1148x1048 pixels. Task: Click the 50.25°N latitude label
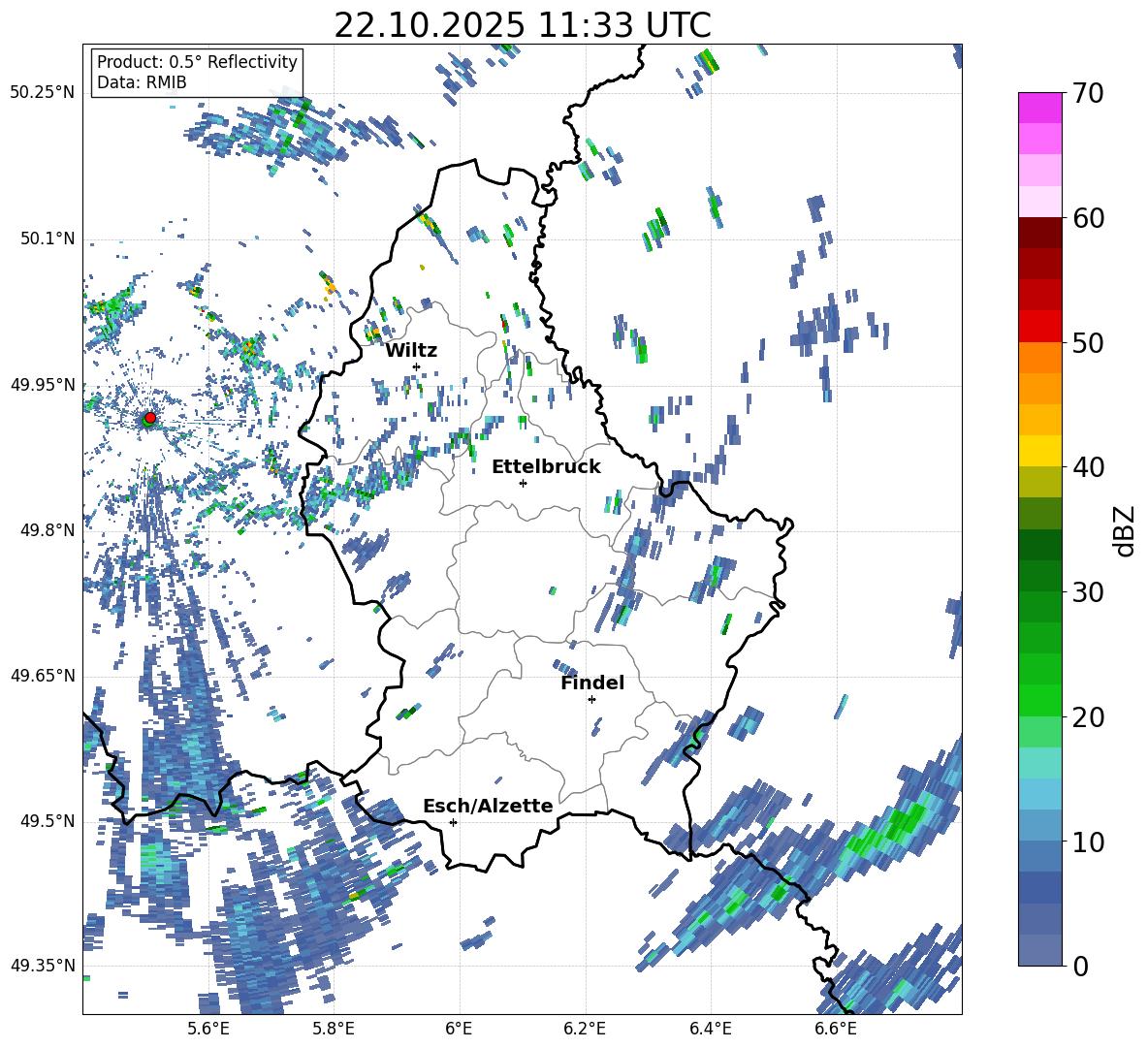tap(43, 93)
